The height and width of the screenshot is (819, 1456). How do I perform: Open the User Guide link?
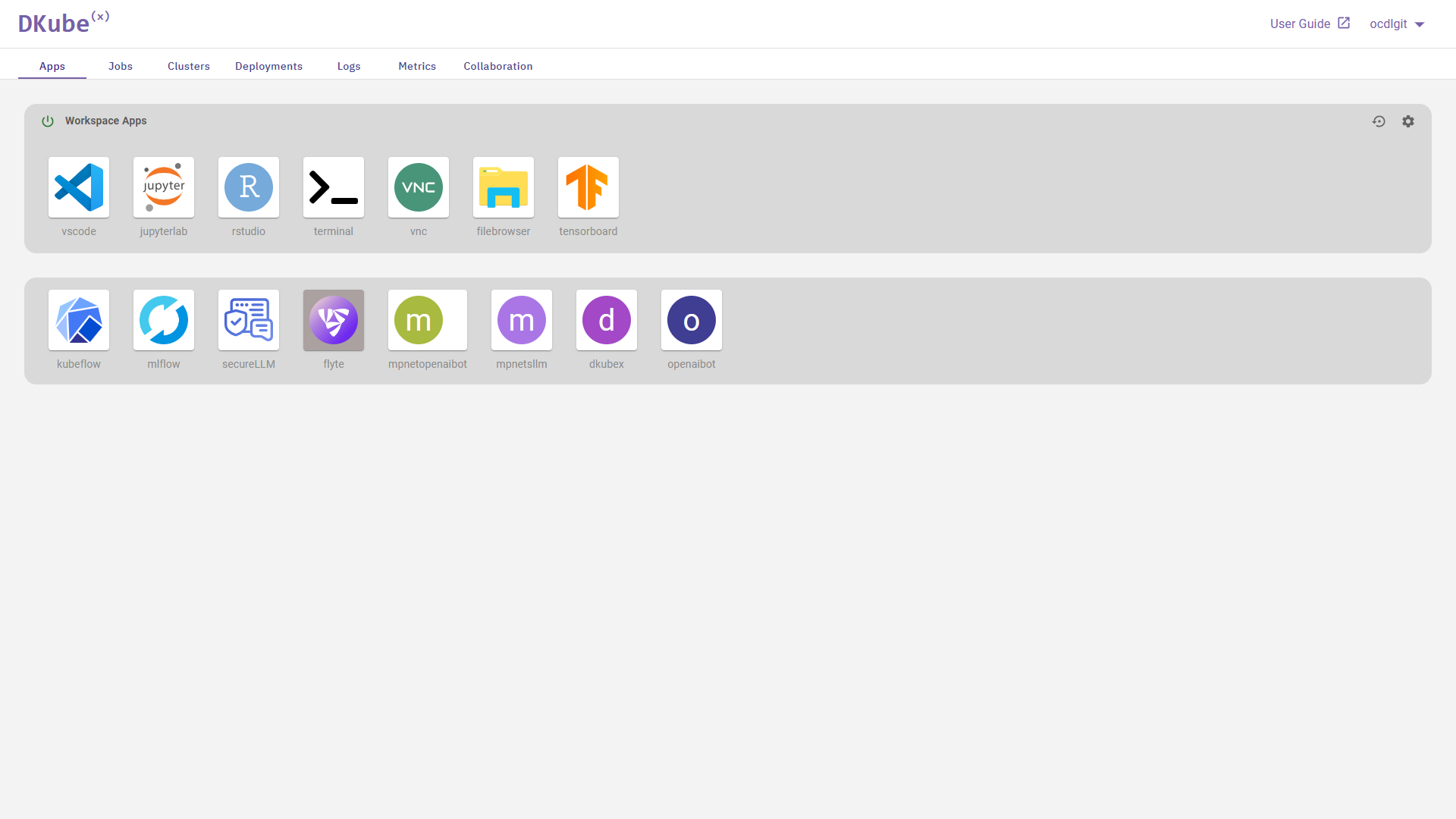click(x=1310, y=24)
